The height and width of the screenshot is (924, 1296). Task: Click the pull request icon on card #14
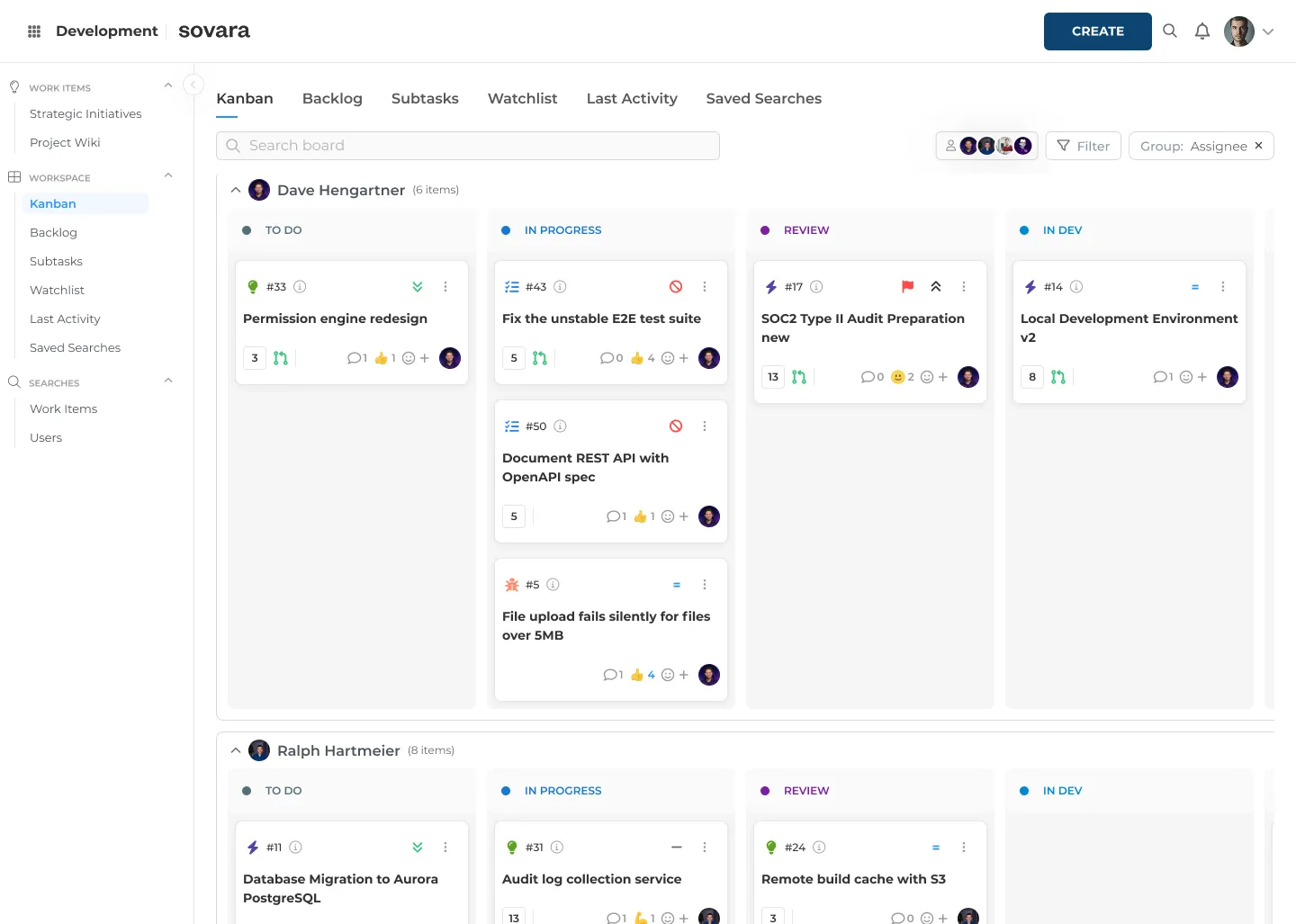point(1058,377)
